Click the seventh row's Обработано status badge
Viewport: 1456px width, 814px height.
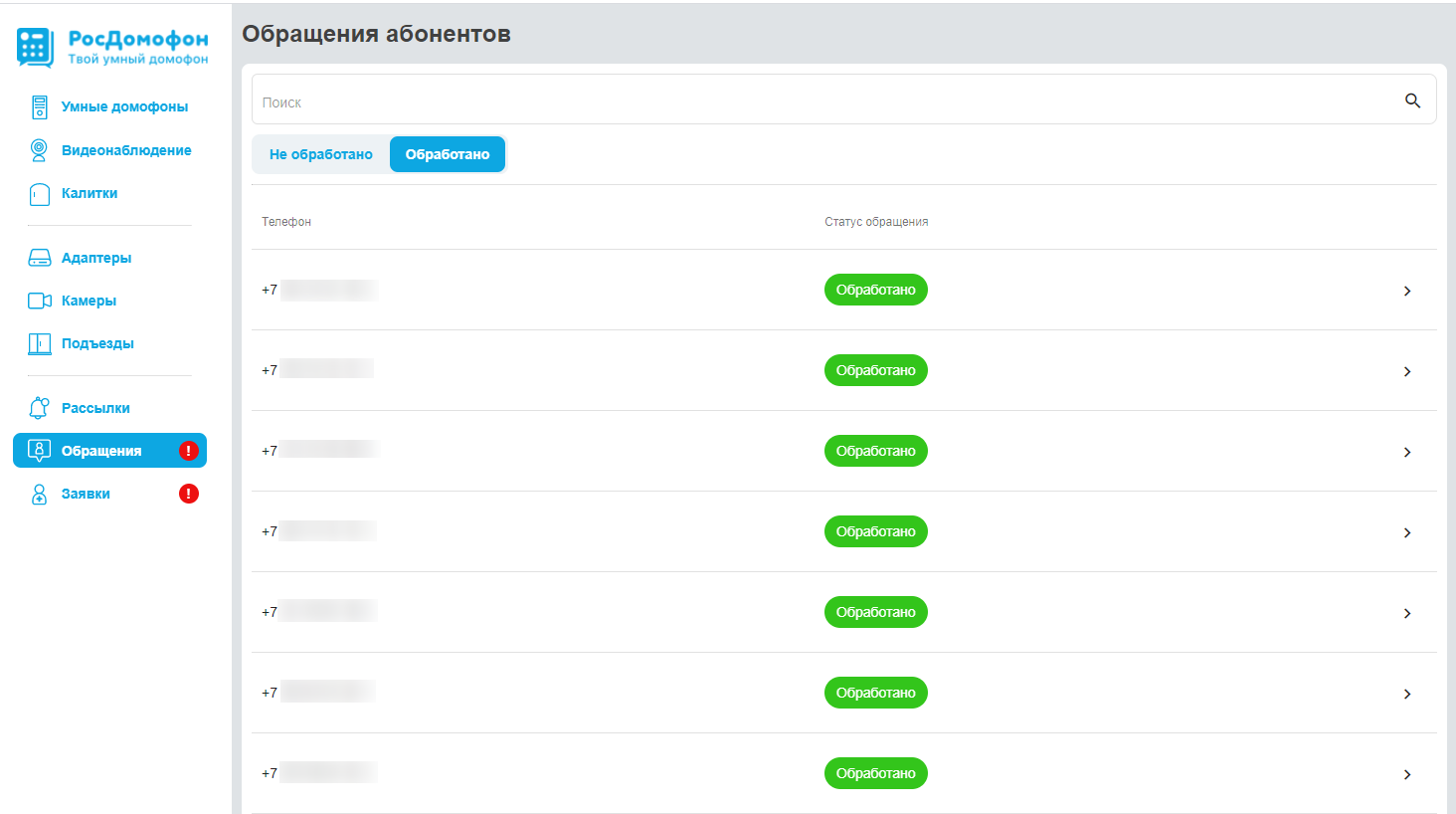(x=875, y=773)
